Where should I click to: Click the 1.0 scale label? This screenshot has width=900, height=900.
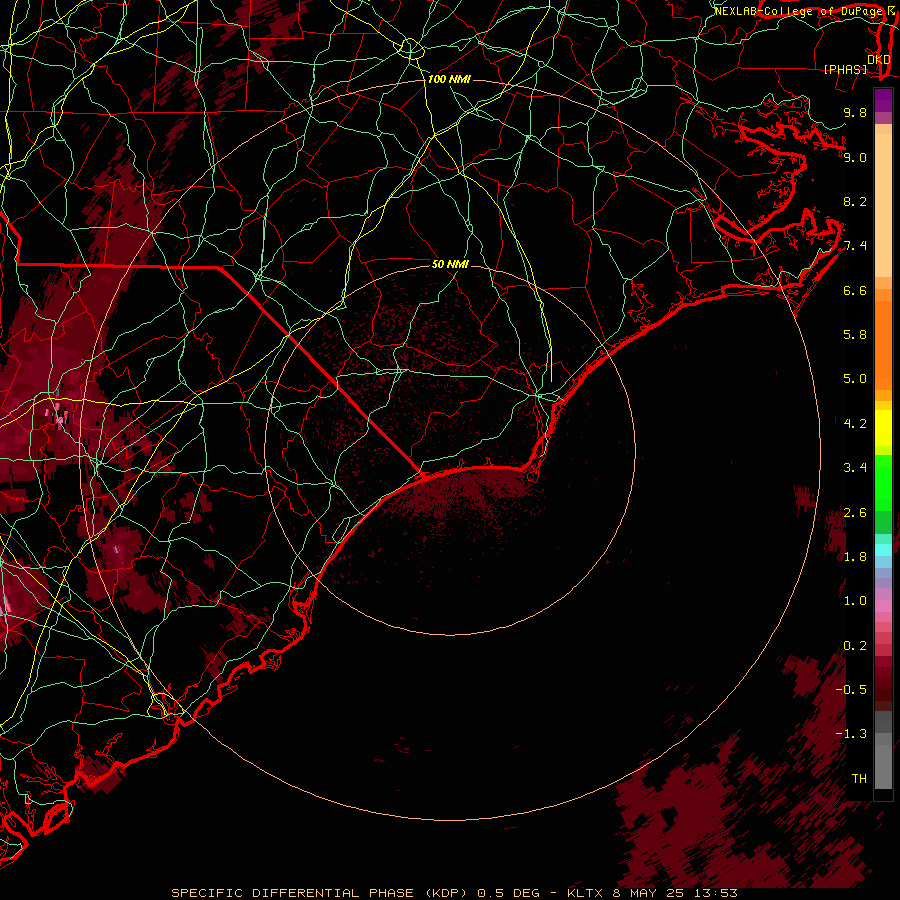pos(855,601)
